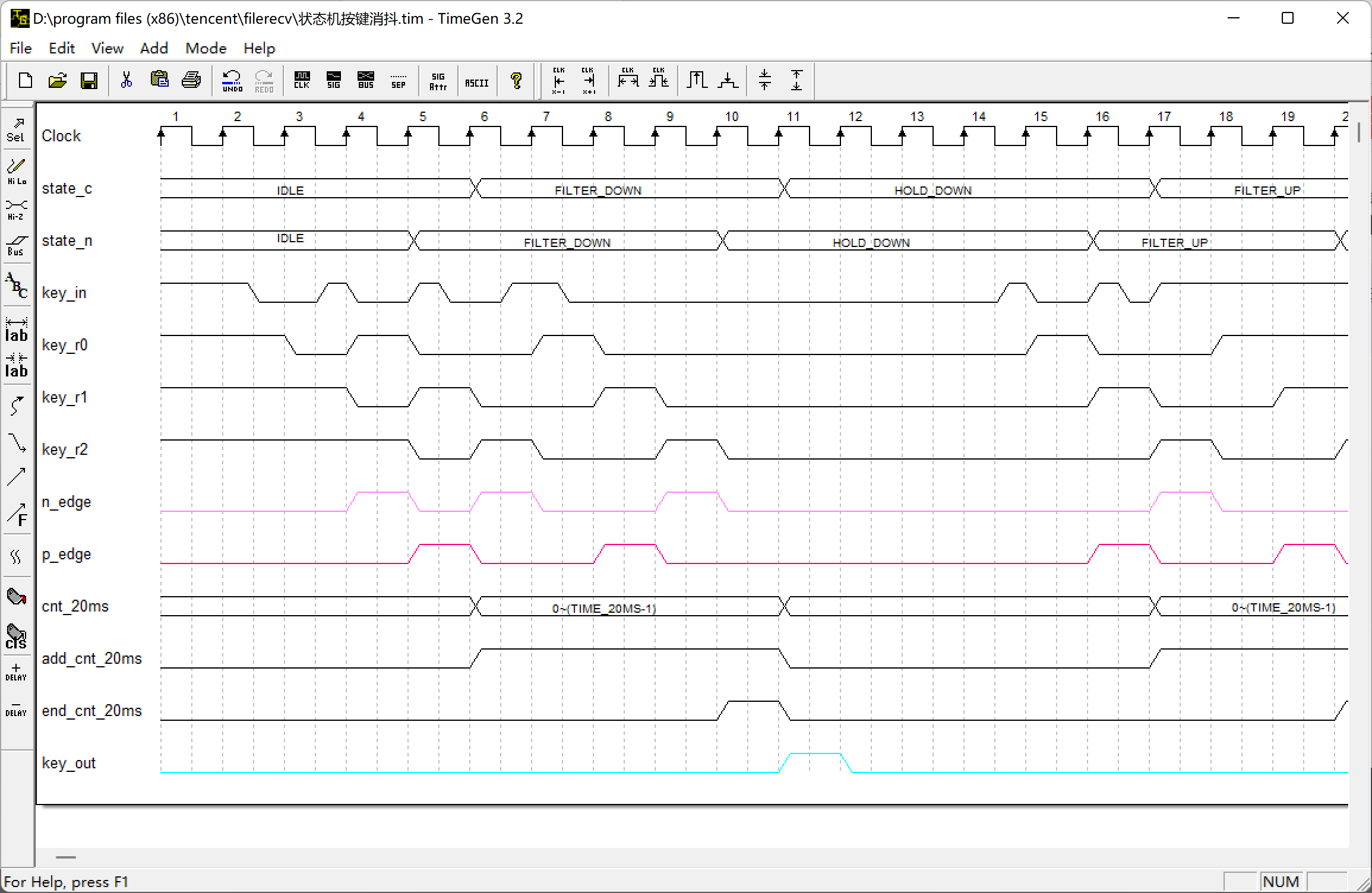
Task: Activate the Sel selection mode tool
Action: coord(16,131)
